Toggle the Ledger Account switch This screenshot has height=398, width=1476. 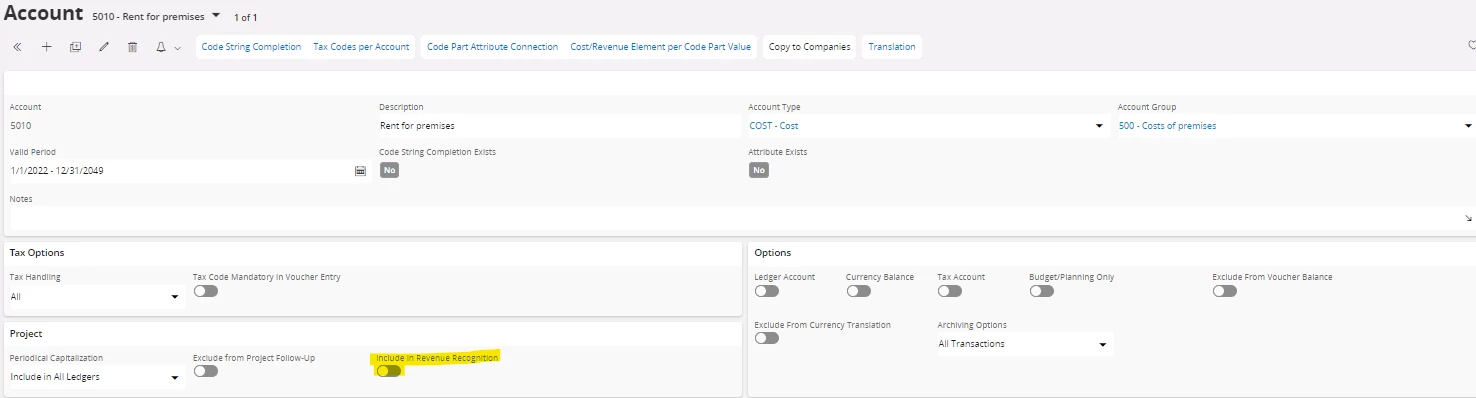(767, 291)
